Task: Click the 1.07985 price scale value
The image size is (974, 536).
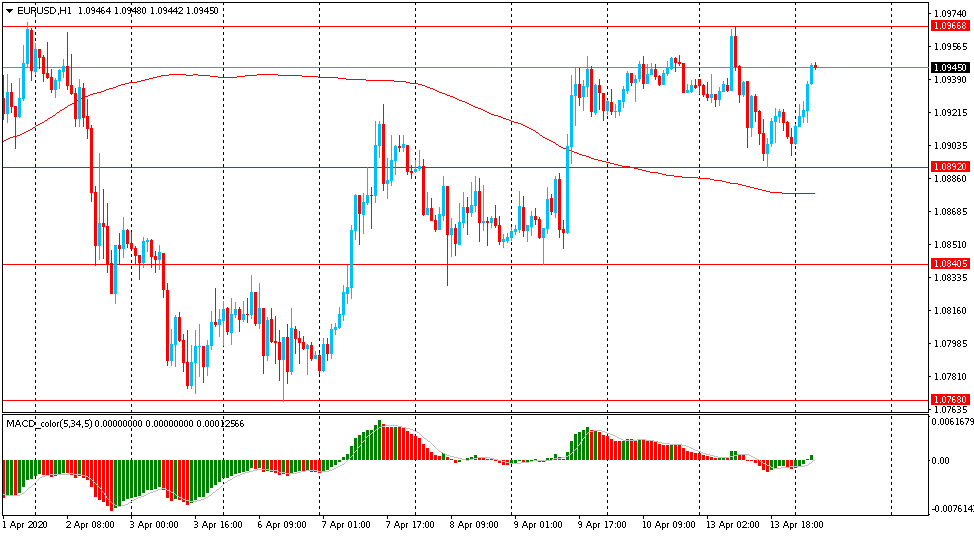Action: (x=950, y=343)
